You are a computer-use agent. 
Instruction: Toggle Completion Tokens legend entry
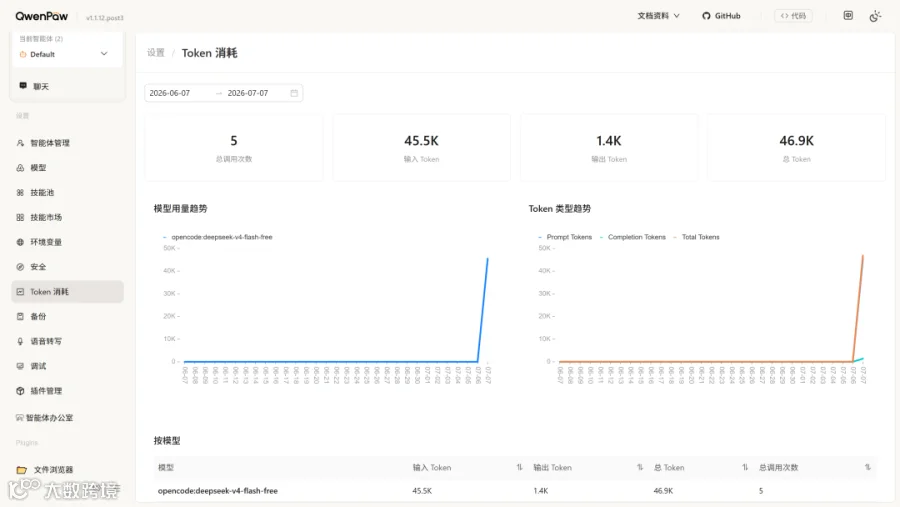(x=633, y=237)
